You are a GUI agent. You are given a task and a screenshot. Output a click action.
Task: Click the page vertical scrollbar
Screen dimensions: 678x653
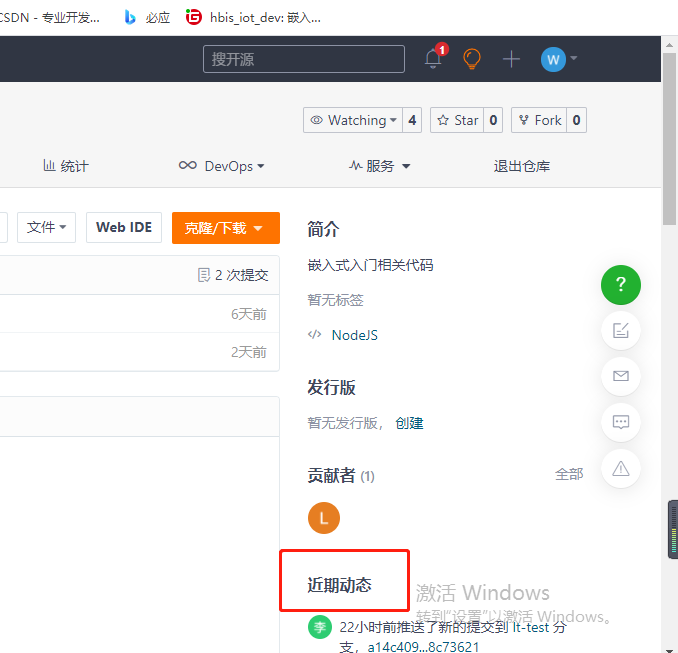point(669,138)
